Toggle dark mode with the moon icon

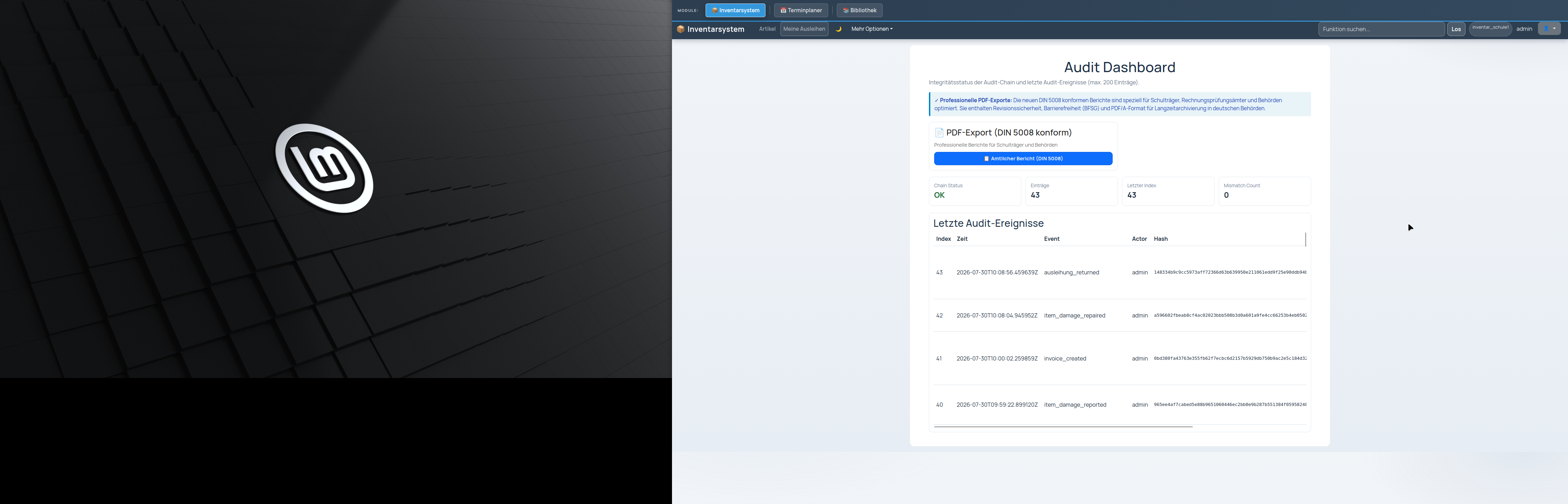[x=838, y=29]
